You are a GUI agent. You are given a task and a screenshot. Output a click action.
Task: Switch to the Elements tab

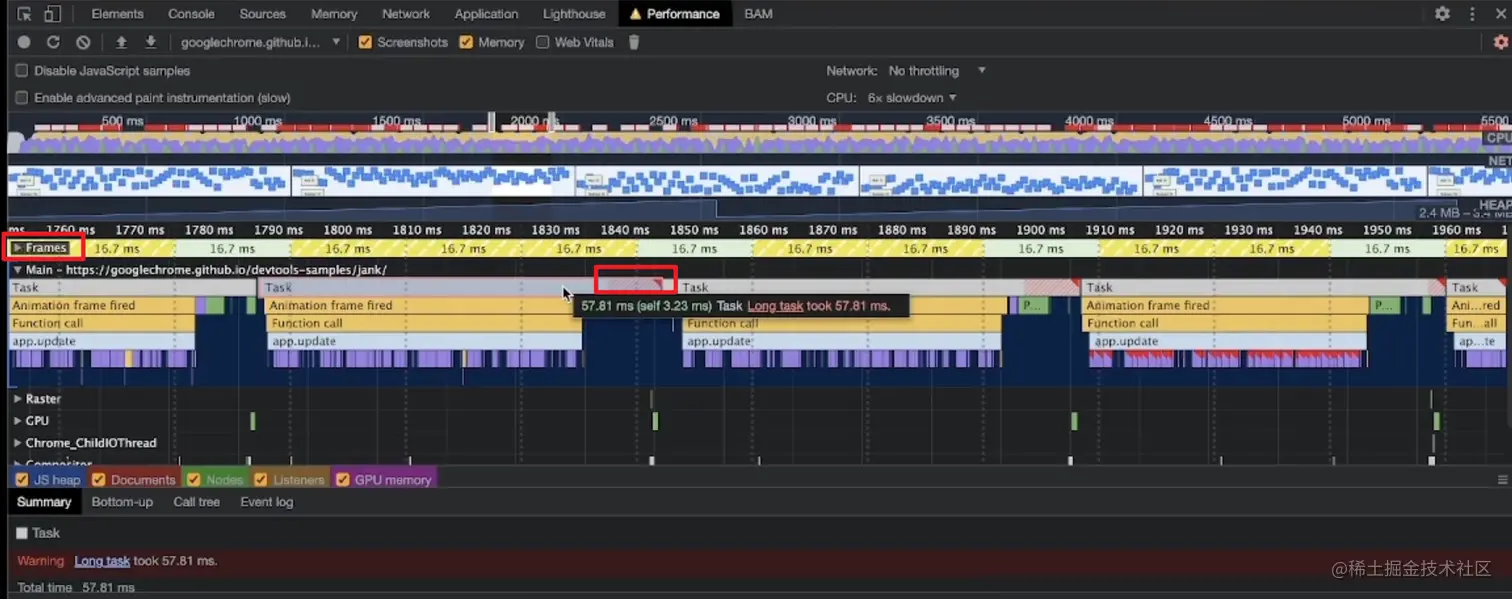pyautogui.click(x=117, y=14)
